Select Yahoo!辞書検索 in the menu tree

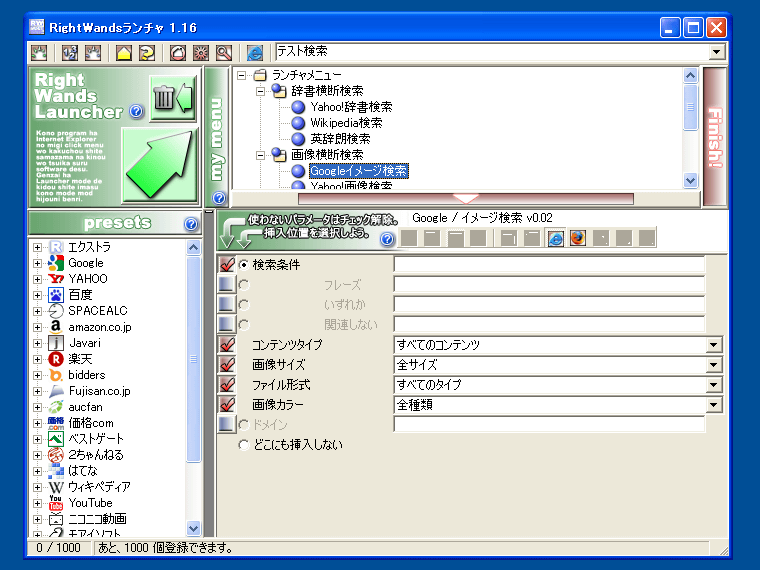tap(351, 107)
